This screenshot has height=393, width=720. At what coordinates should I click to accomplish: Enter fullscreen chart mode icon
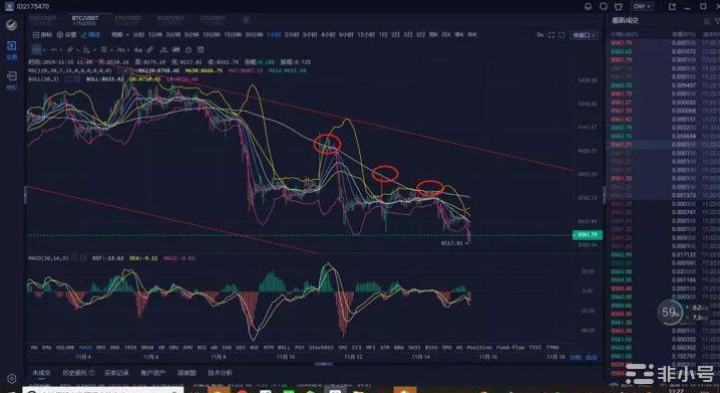pyautogui.click(x=551, y=35)
